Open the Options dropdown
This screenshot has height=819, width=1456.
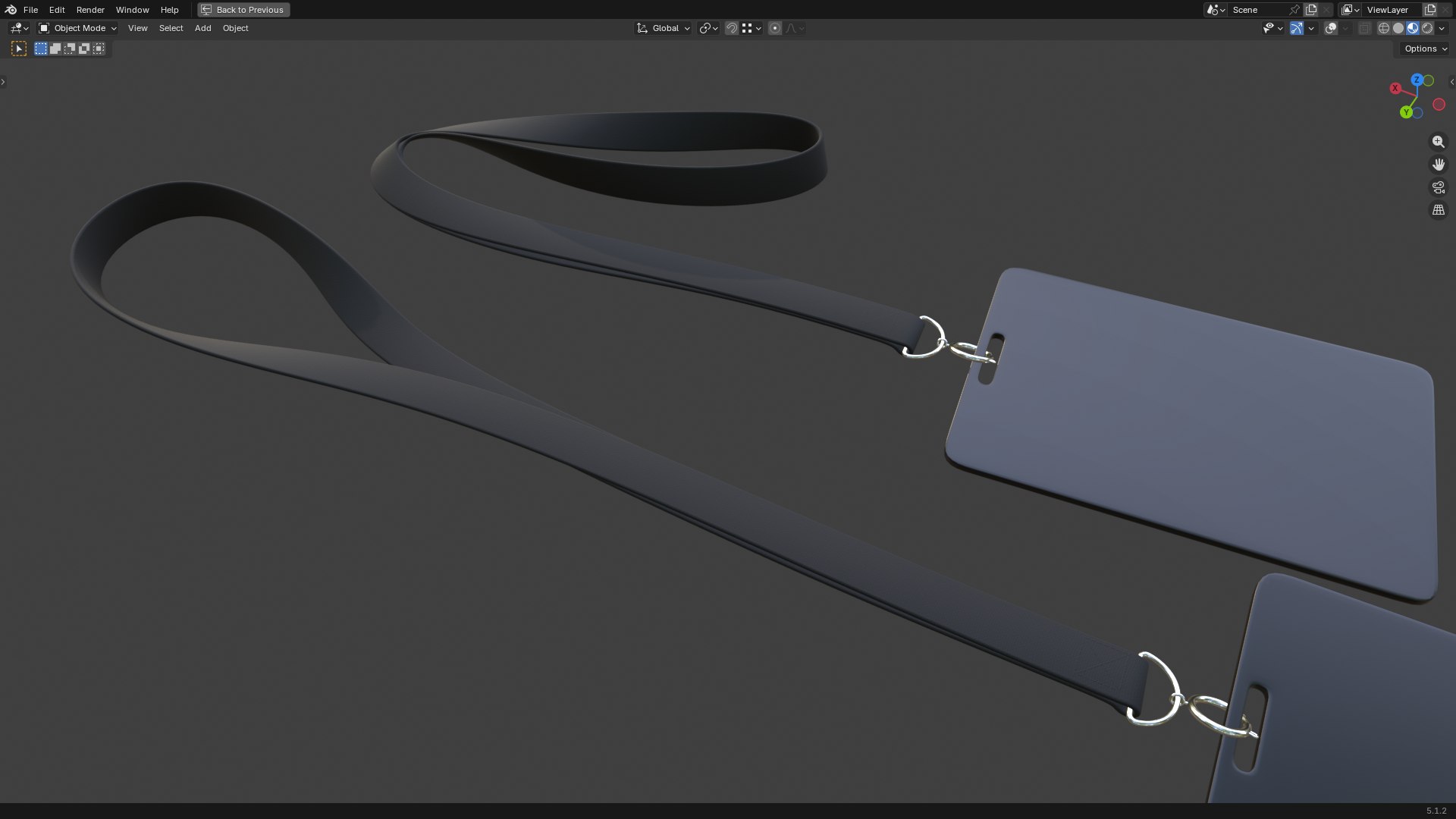point(1425,49)
